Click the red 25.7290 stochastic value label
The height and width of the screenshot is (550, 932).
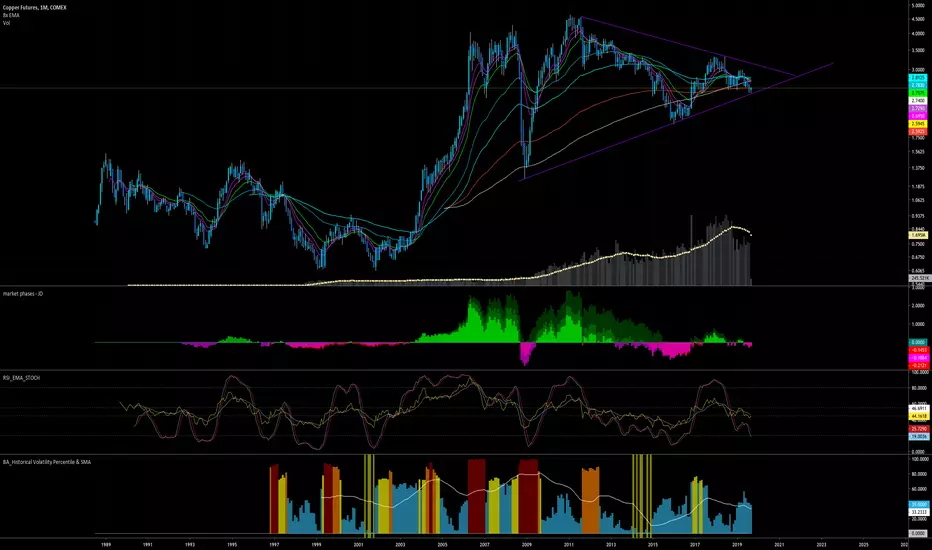[x=919, y=429]
